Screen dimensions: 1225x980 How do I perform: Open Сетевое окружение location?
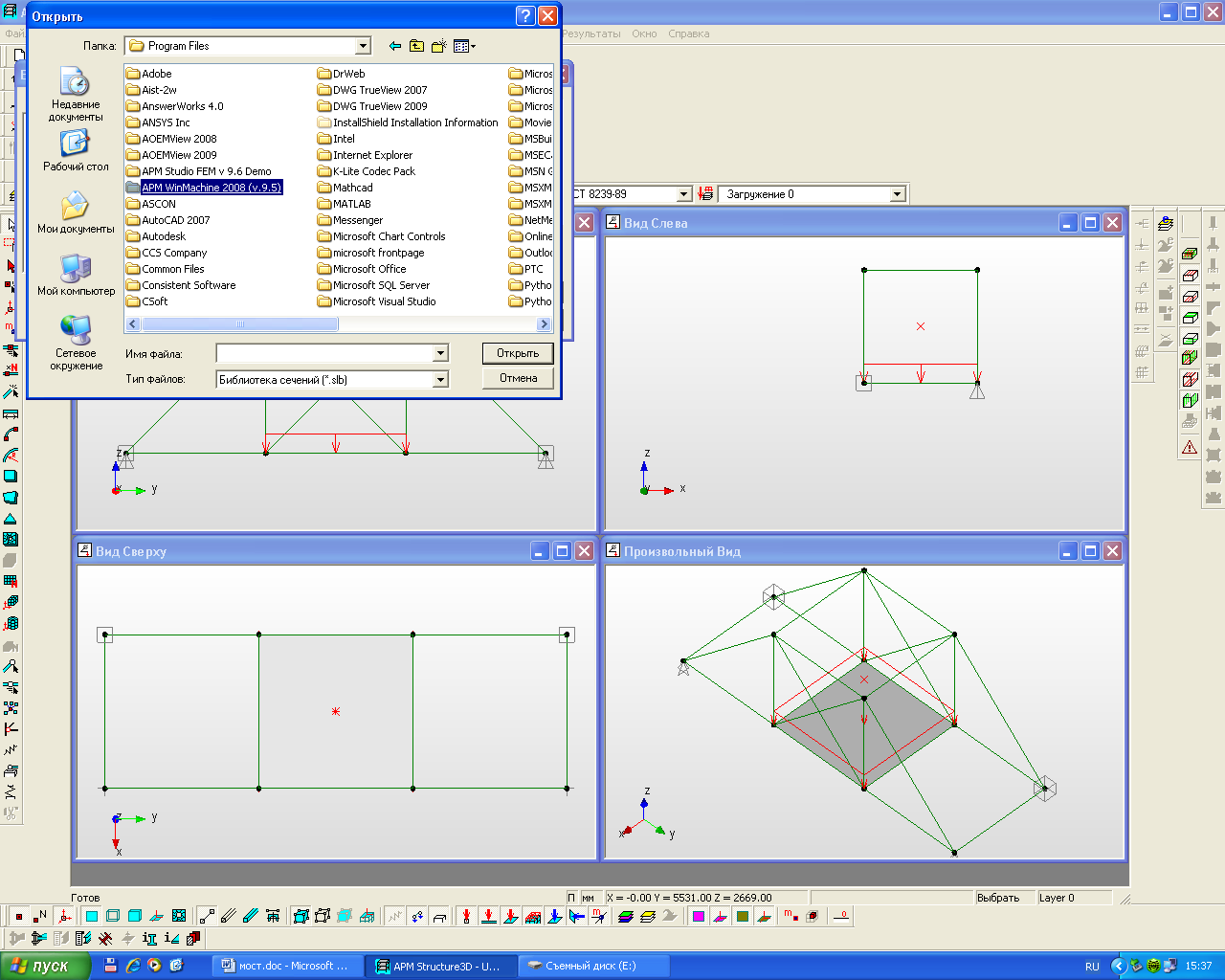click(76, 344)
